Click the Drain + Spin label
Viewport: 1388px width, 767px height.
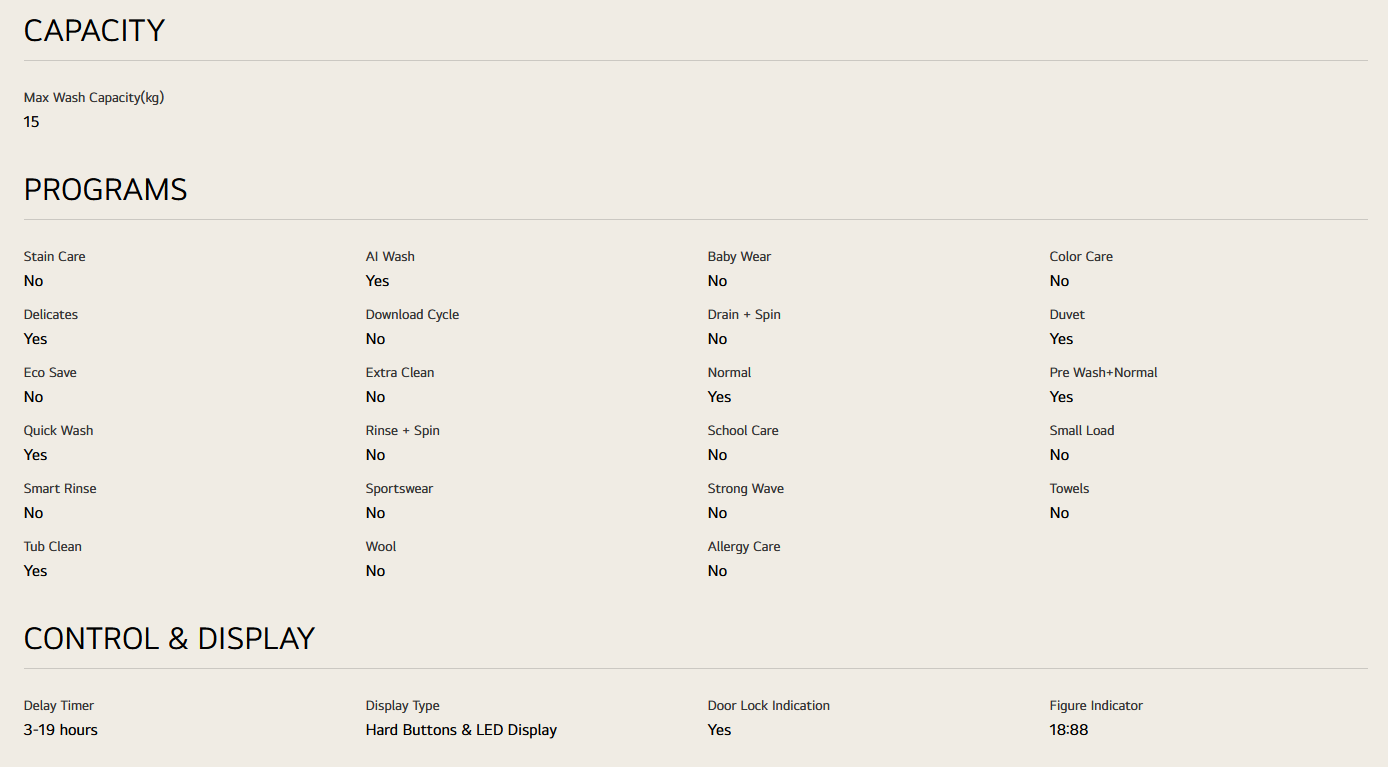point(744,315)
